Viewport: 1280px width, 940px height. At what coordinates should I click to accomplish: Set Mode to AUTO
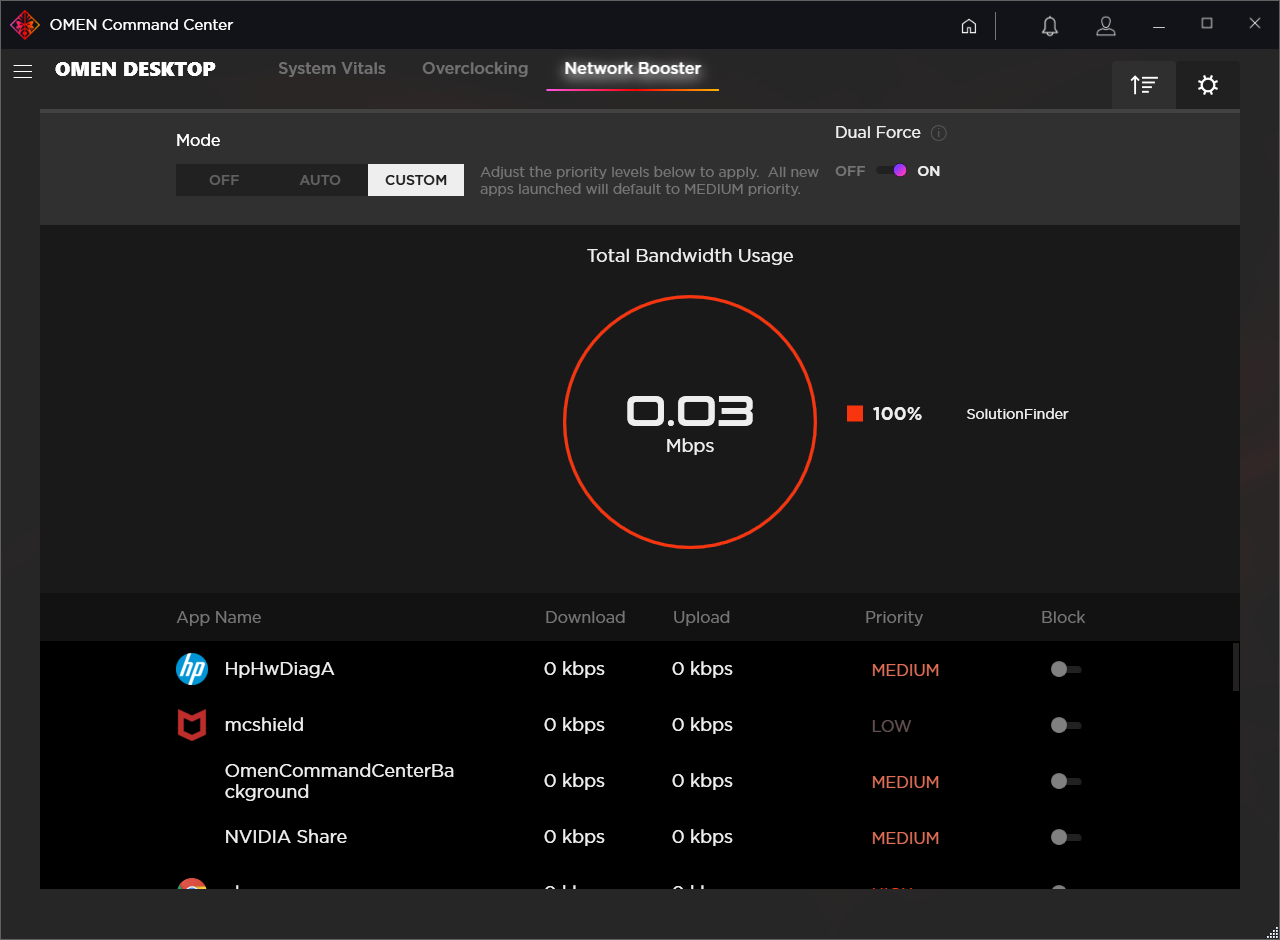[x=320, y=180]
